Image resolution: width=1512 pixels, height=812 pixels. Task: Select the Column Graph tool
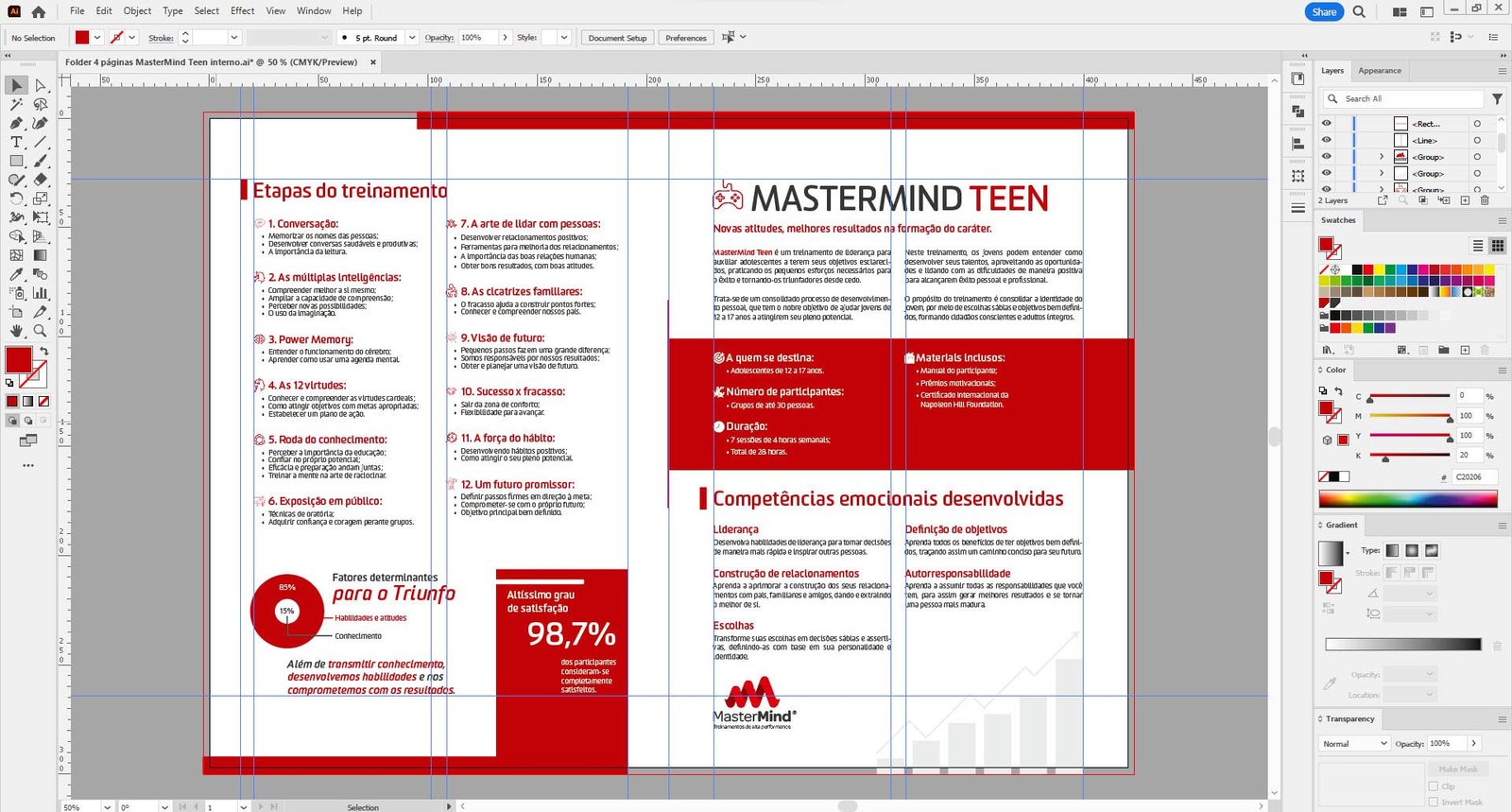(x=41, y=293)
